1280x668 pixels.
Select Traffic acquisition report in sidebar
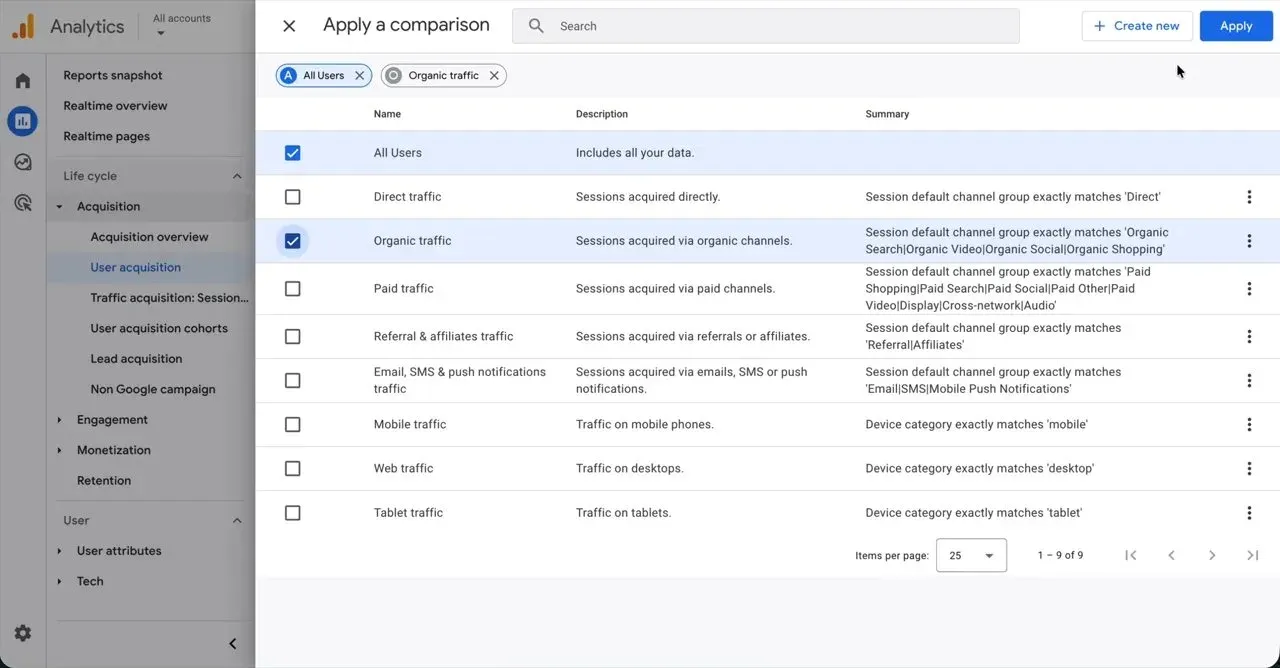point(169,298)
